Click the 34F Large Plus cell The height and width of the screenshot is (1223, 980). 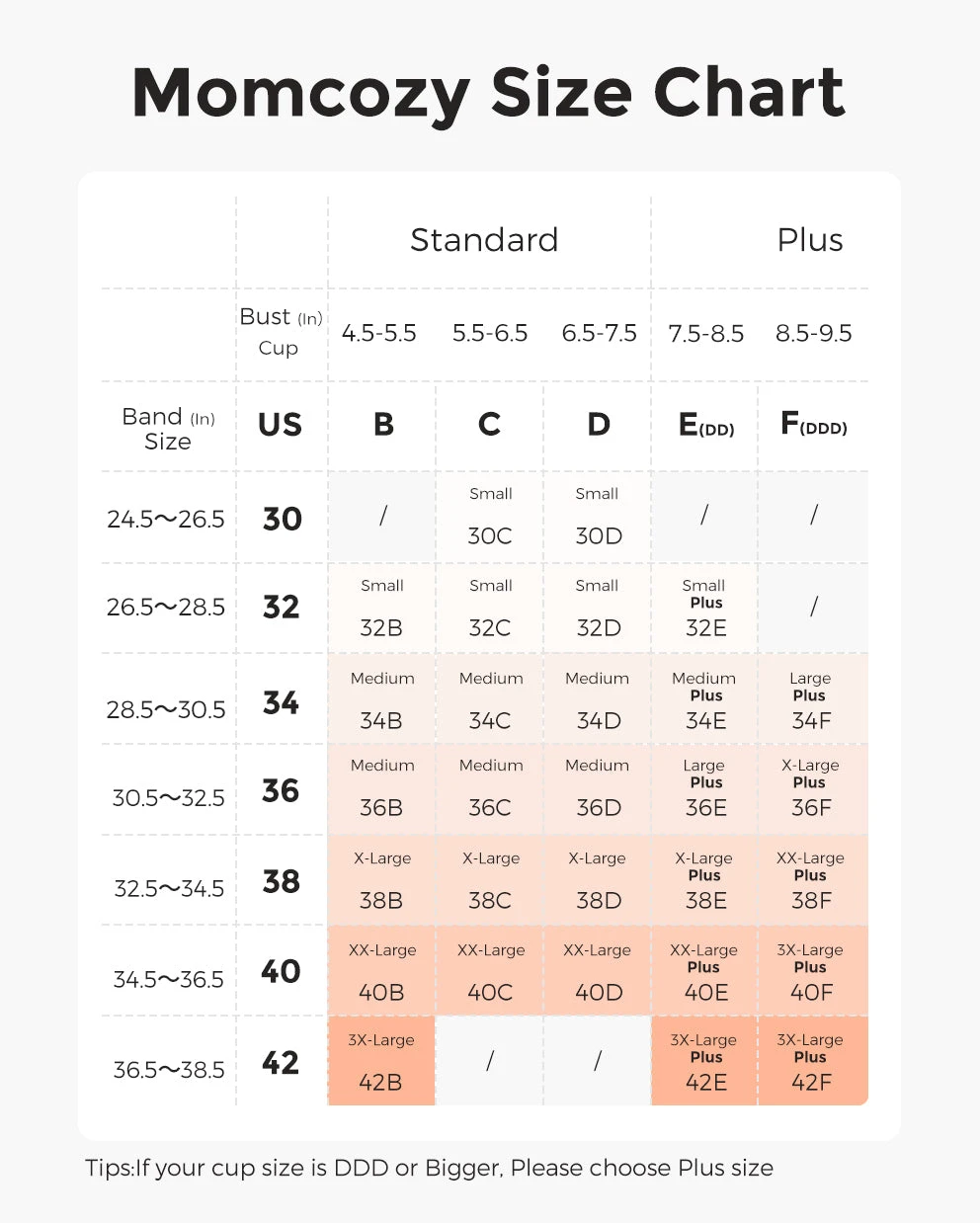tap(813, 699)
